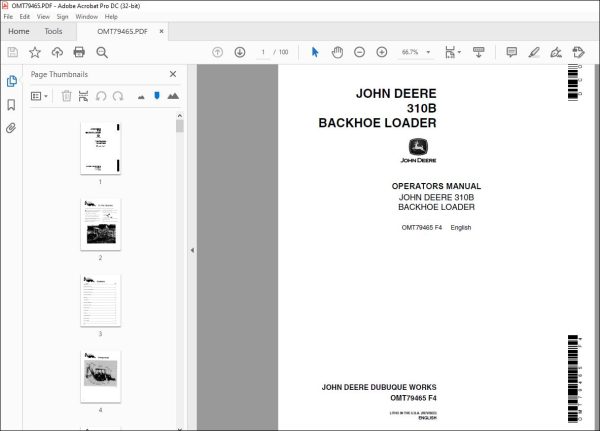Select page 2 thumbnail

click(101, 224)
